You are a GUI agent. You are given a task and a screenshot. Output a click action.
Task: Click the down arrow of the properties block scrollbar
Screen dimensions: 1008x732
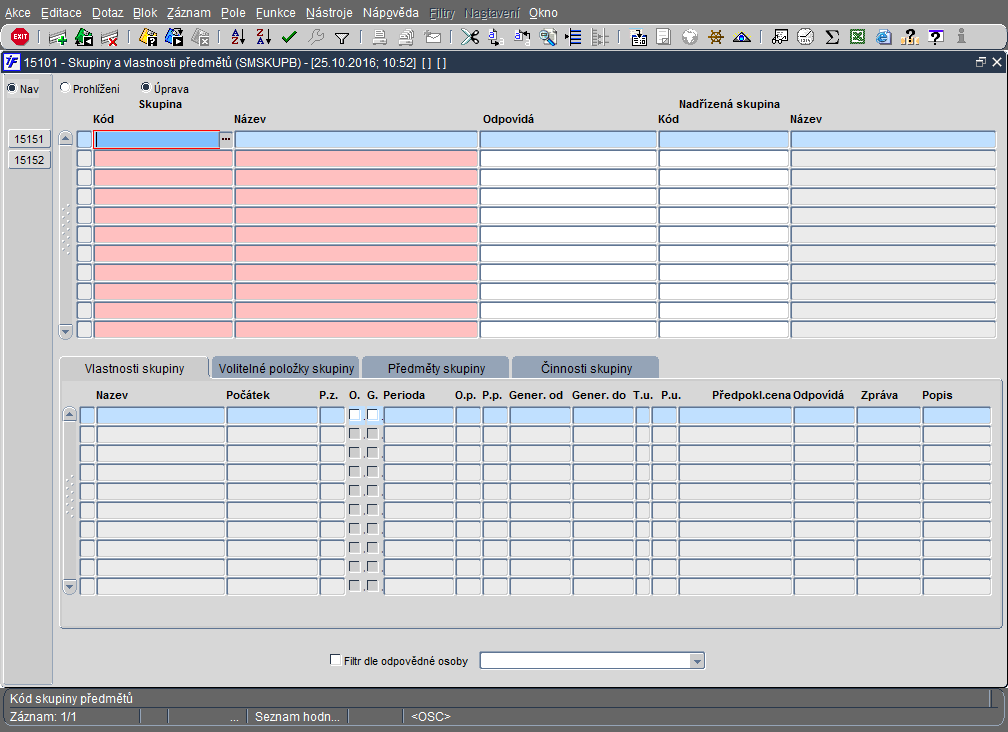(x=69, y=586)
